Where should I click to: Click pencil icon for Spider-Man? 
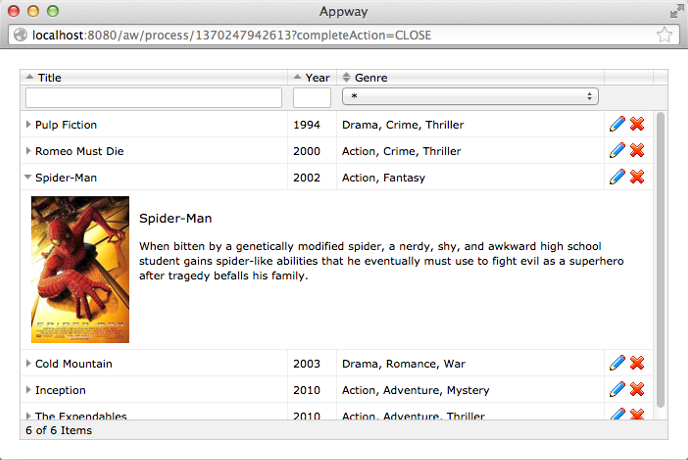coord(617,177)
